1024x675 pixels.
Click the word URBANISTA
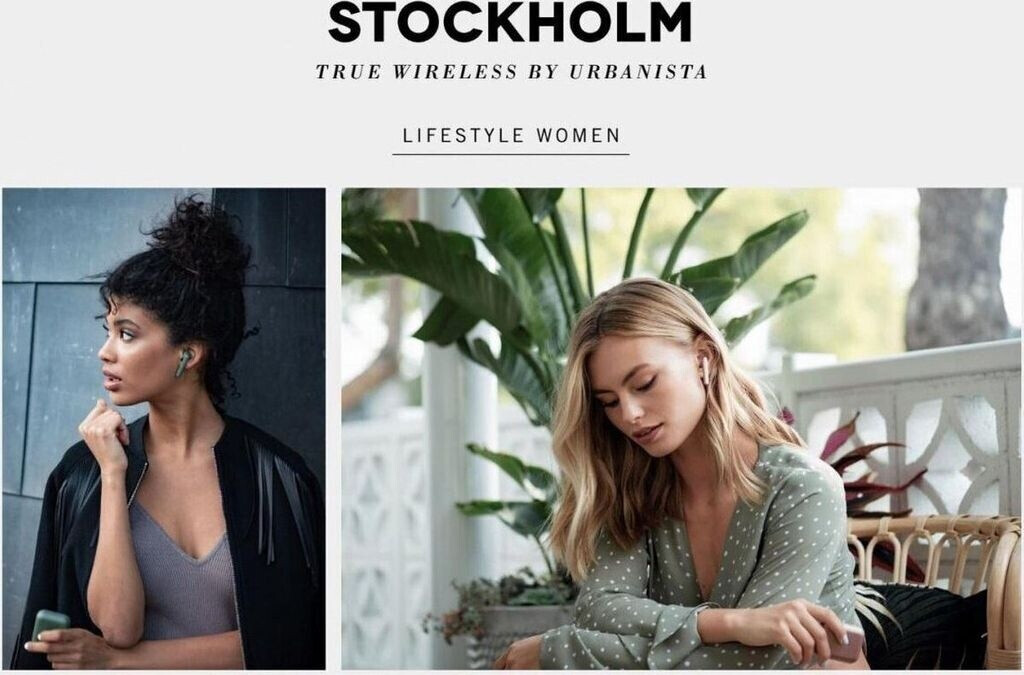(638, 72)
